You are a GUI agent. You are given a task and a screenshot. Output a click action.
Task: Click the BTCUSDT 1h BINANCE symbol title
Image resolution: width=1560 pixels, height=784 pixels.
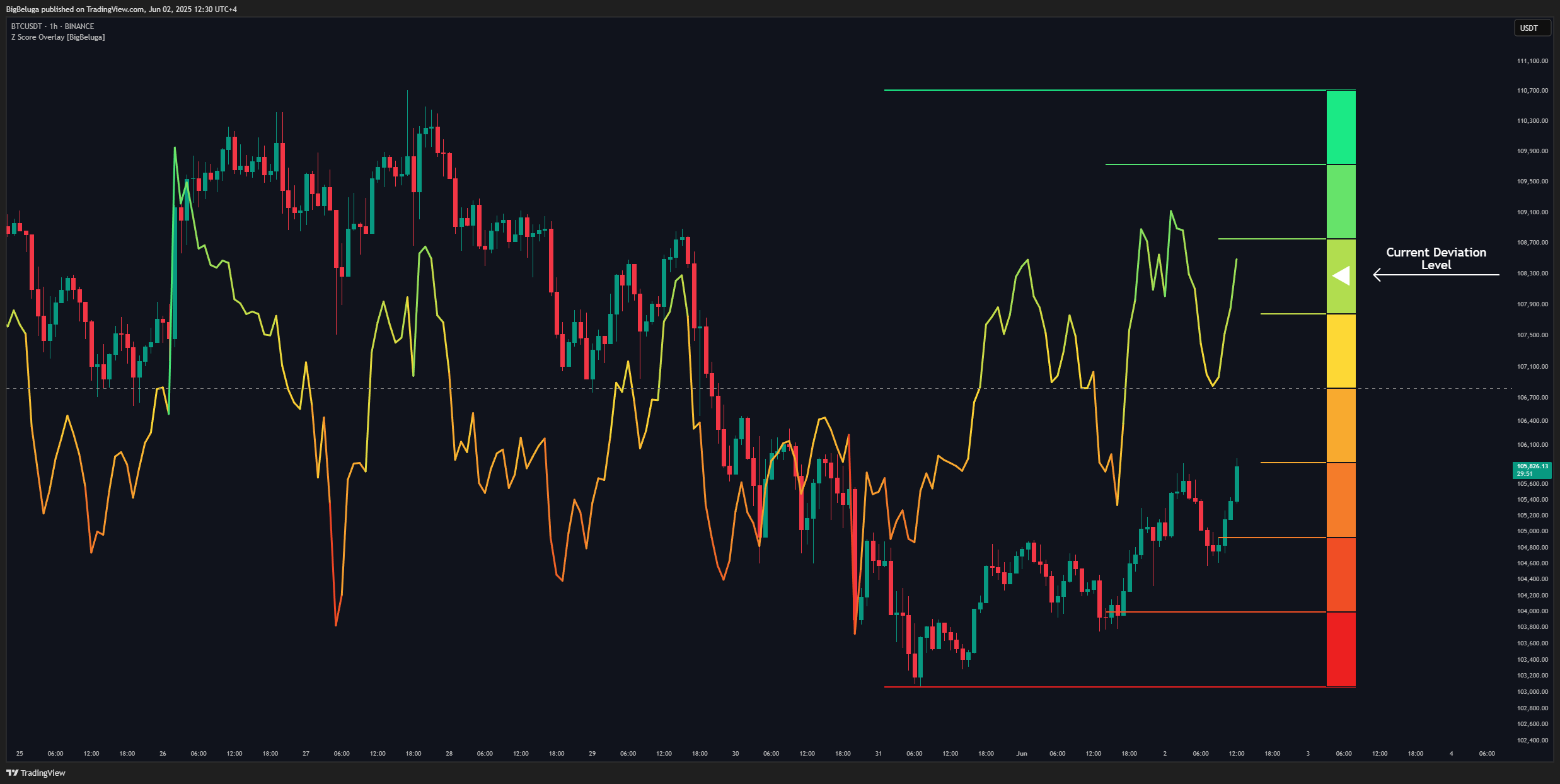[52, 26]
